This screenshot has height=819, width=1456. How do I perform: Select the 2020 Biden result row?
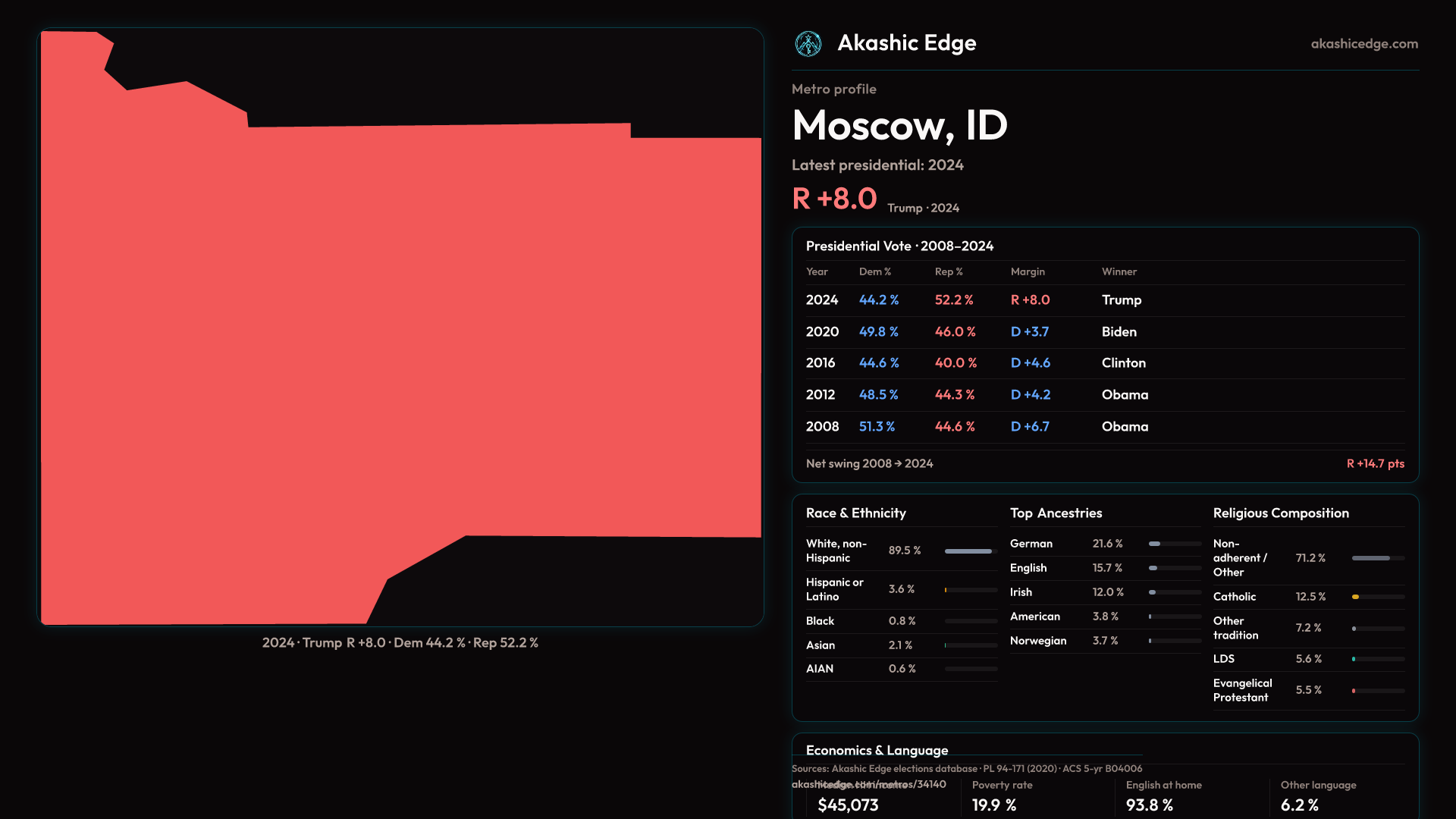tap(1104, 332)
